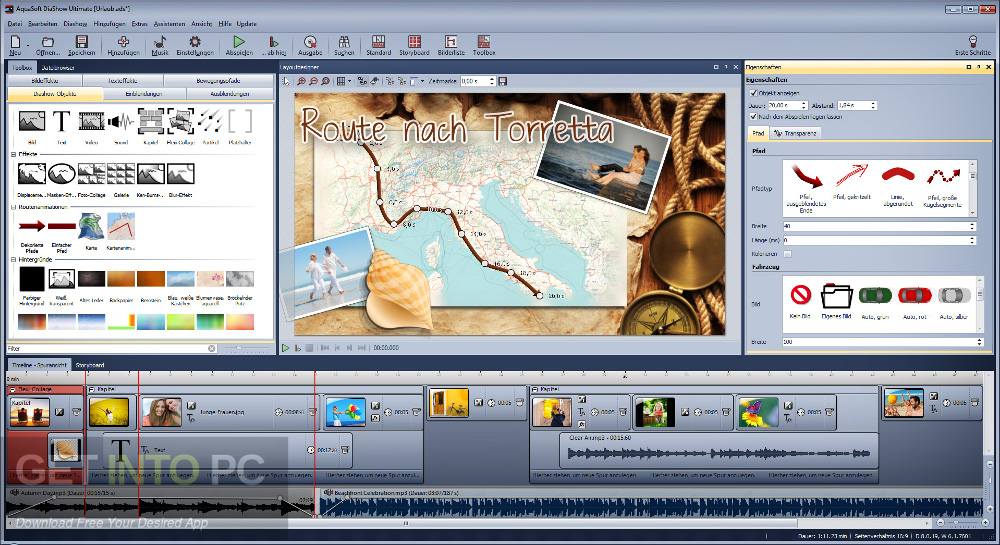The image size is (1000, 545).
Task: Click the Erste Schritte lightbulb icon
Action: click(x=973, y=41)
